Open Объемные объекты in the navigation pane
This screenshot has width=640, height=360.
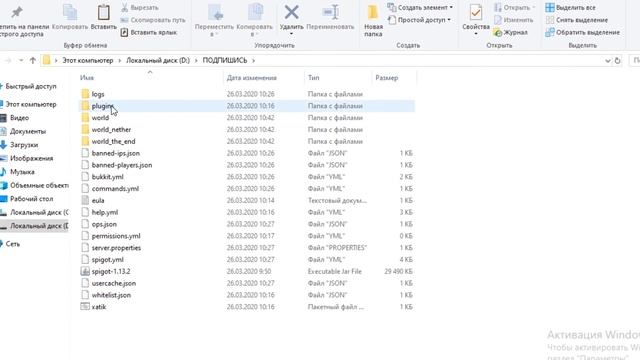pyautogui.click(x=39, y=185)
